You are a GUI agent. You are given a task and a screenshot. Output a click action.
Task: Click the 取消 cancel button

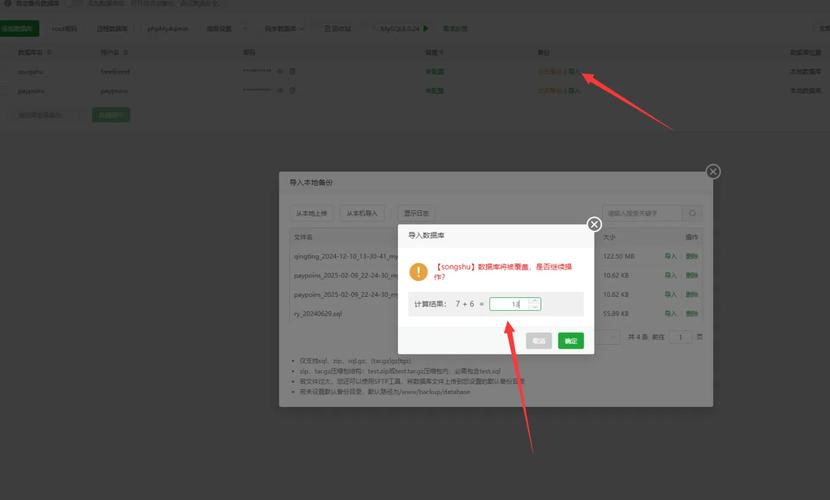pyautogui.click(x=539, y=341)
